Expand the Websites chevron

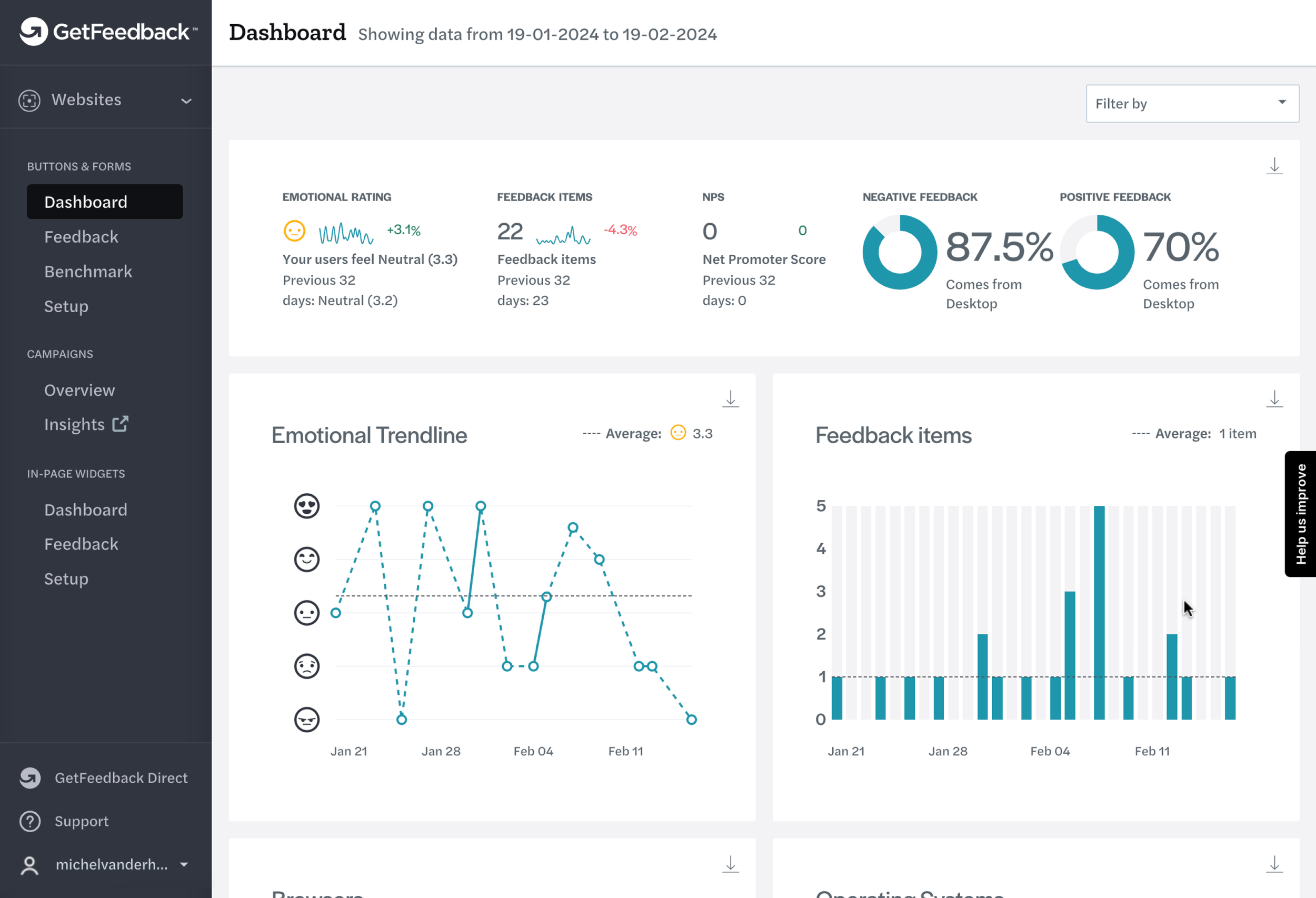click(186, 101)
